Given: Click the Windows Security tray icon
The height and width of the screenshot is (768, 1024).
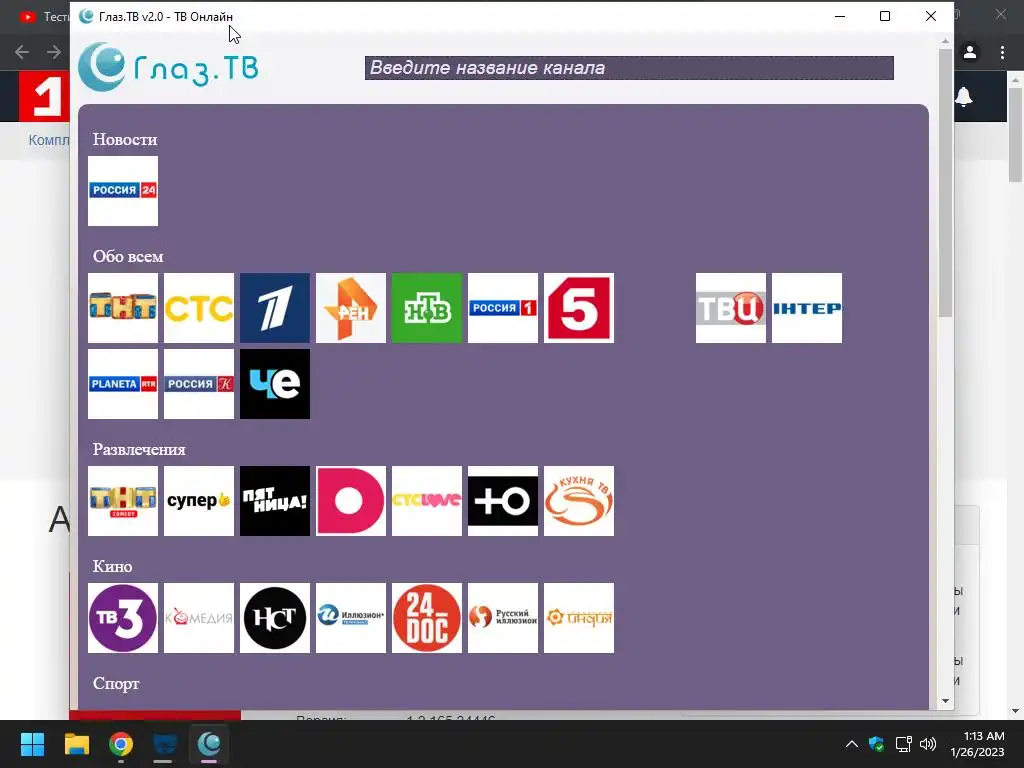Looking at the screenshot, I should coord(876,744).
